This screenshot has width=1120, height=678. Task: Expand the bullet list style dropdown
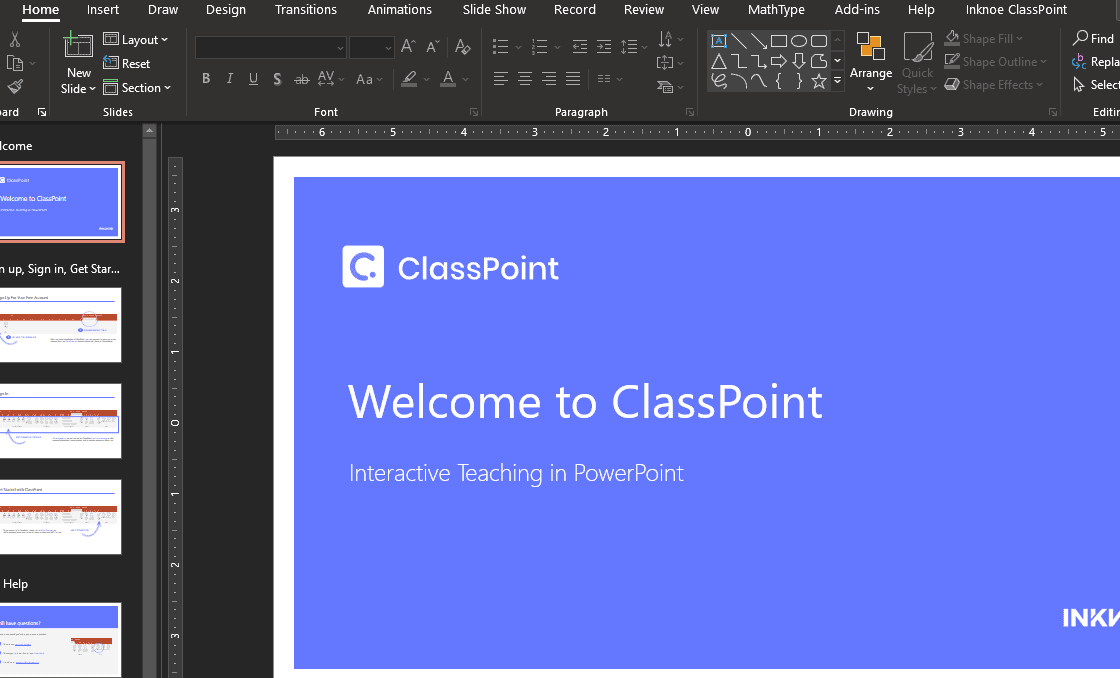pyautogui.click(x=517, y=46)
